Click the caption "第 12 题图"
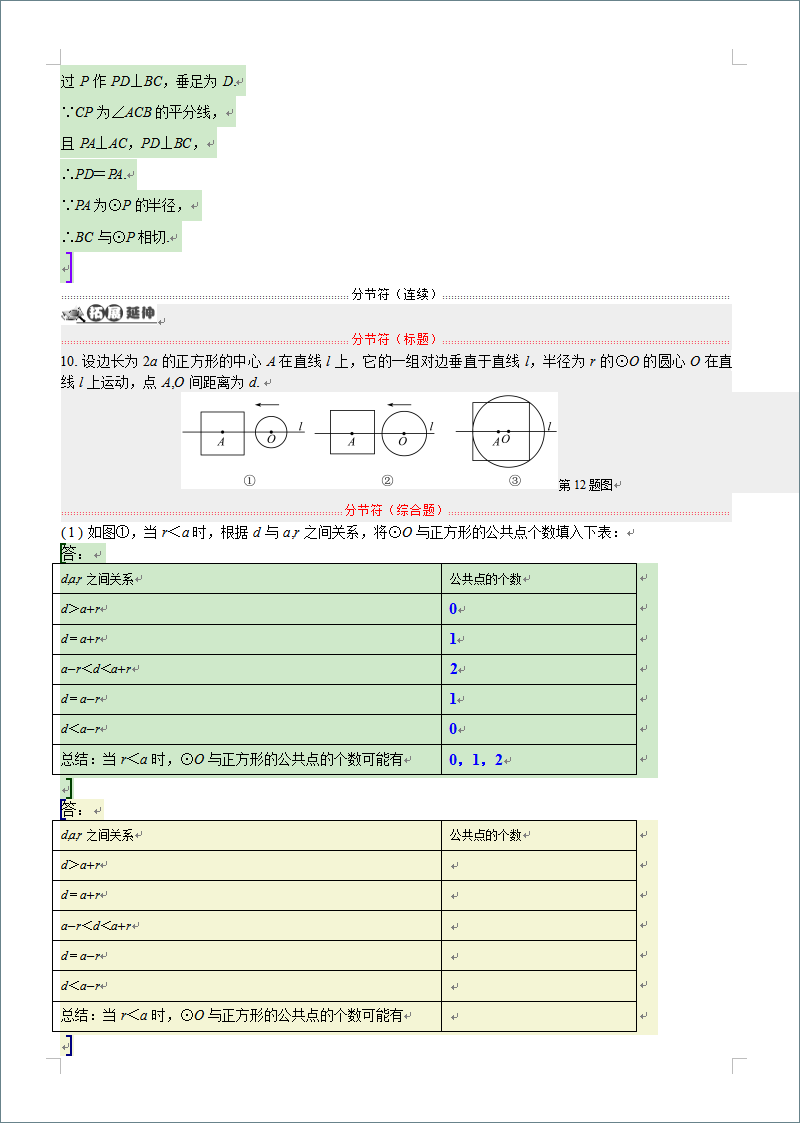Screen dimensions: 800x1123 point(585,485)
